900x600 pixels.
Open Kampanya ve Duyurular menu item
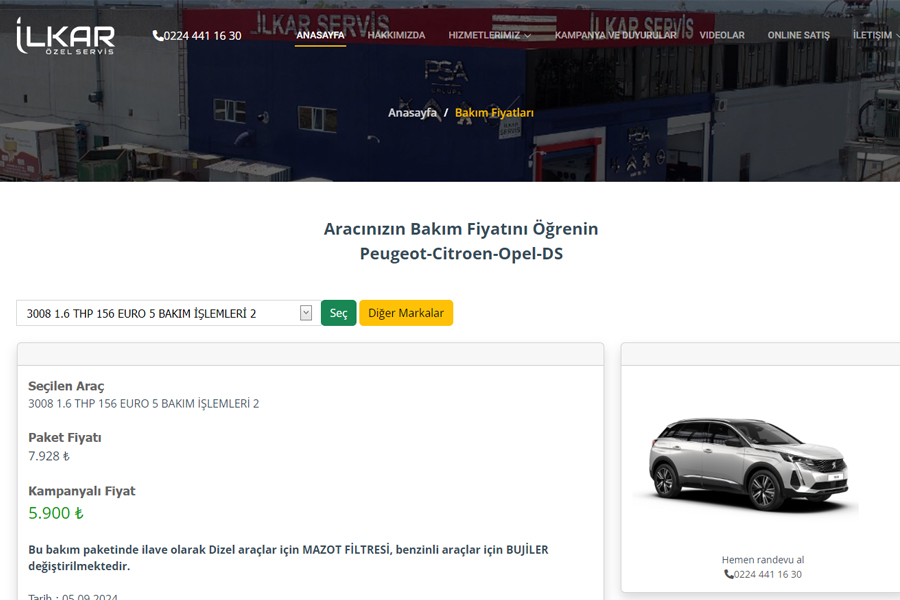tap(615, 35)
